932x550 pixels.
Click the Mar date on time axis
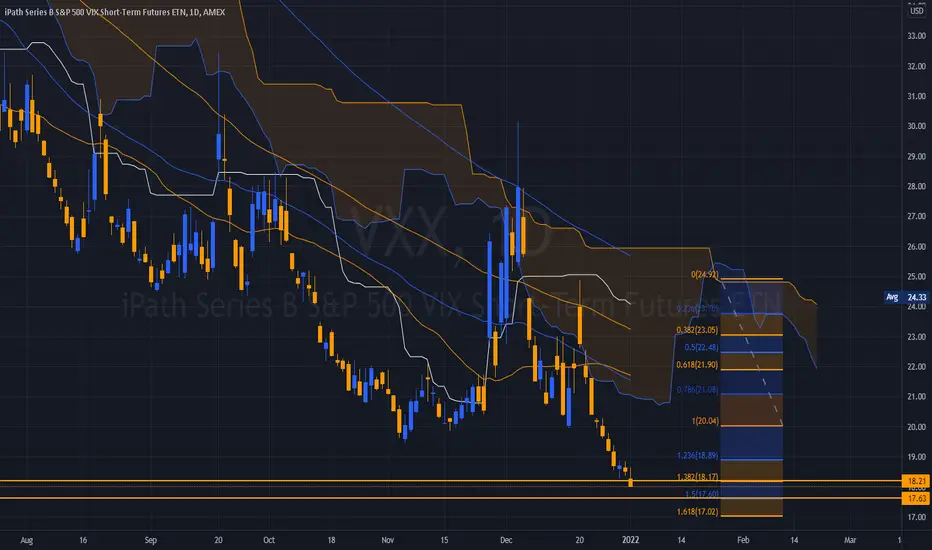coord(850,540)
